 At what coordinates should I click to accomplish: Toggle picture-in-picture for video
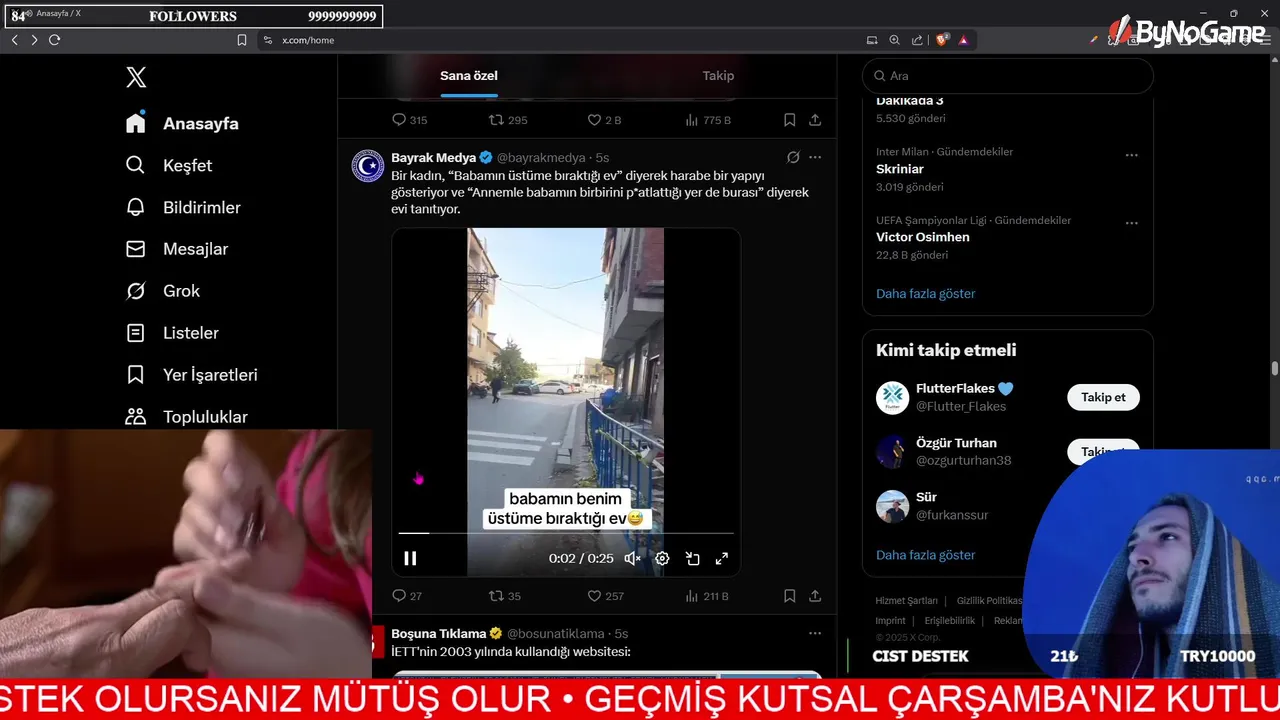pos(692,559)
